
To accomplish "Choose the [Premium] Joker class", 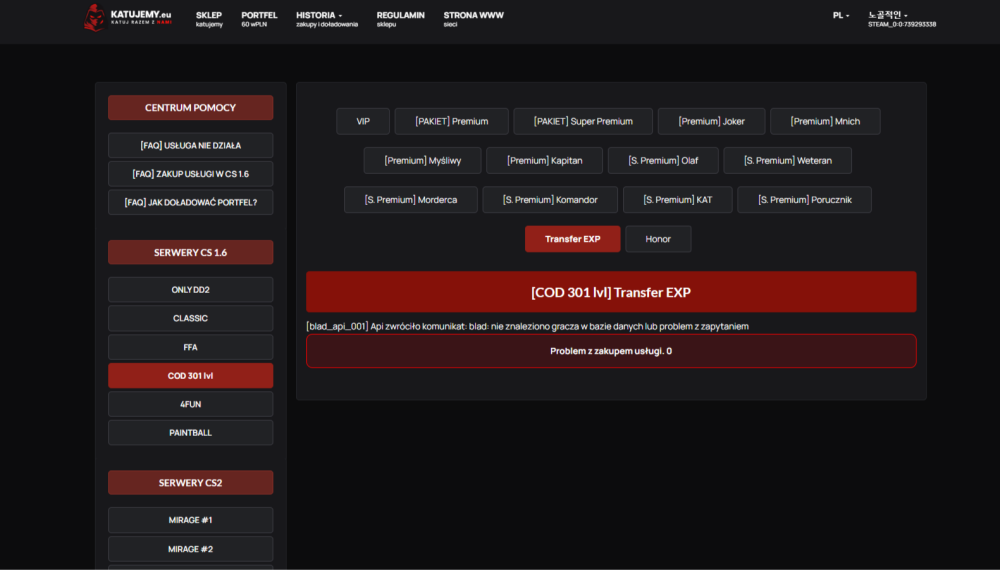I will click(x=711, y=121).
